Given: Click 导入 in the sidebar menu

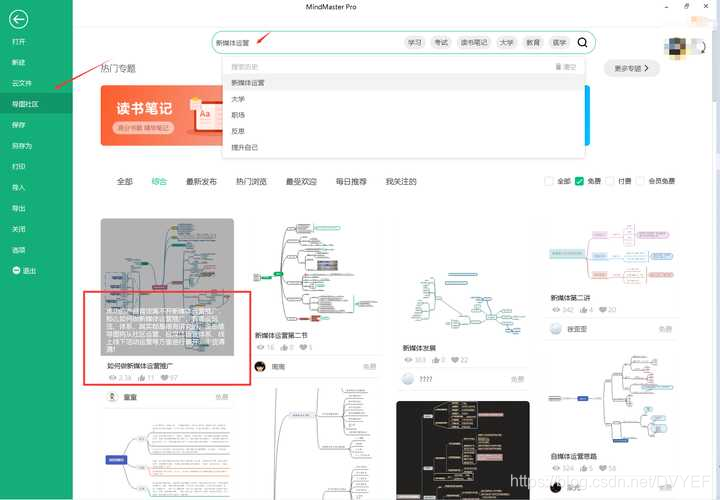Looking at the screenshot, I should pyautogui.click(x=19, y=187).
